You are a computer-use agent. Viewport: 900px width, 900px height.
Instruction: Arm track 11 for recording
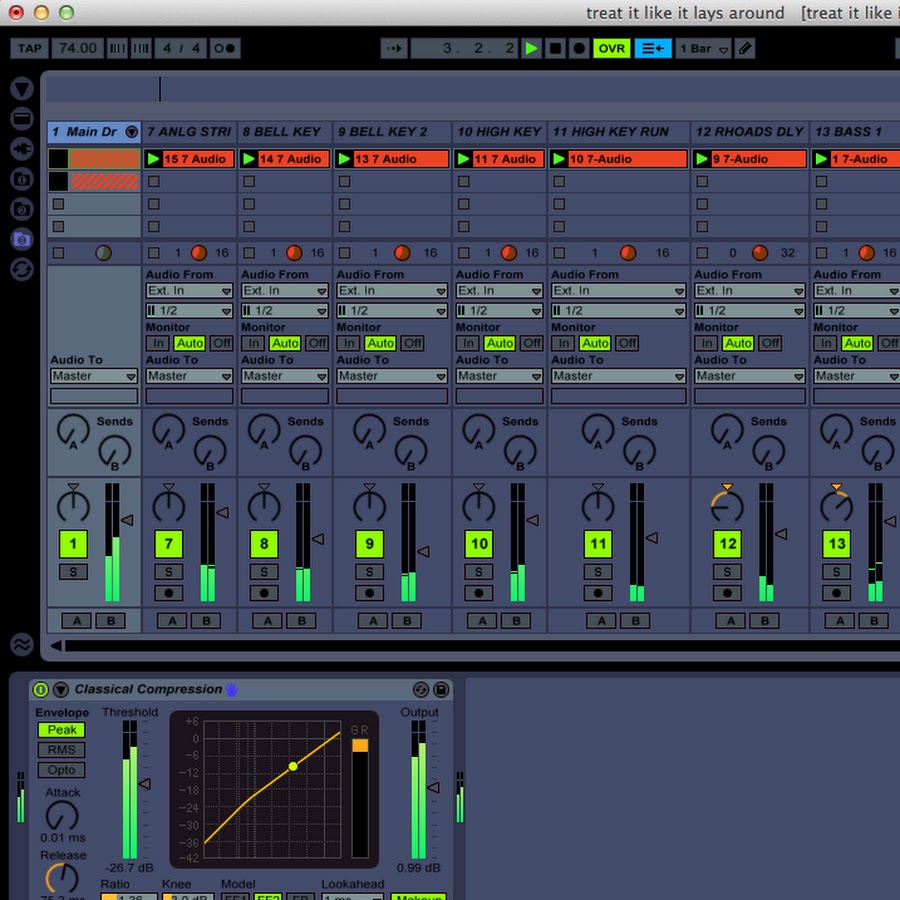[598, 593]
